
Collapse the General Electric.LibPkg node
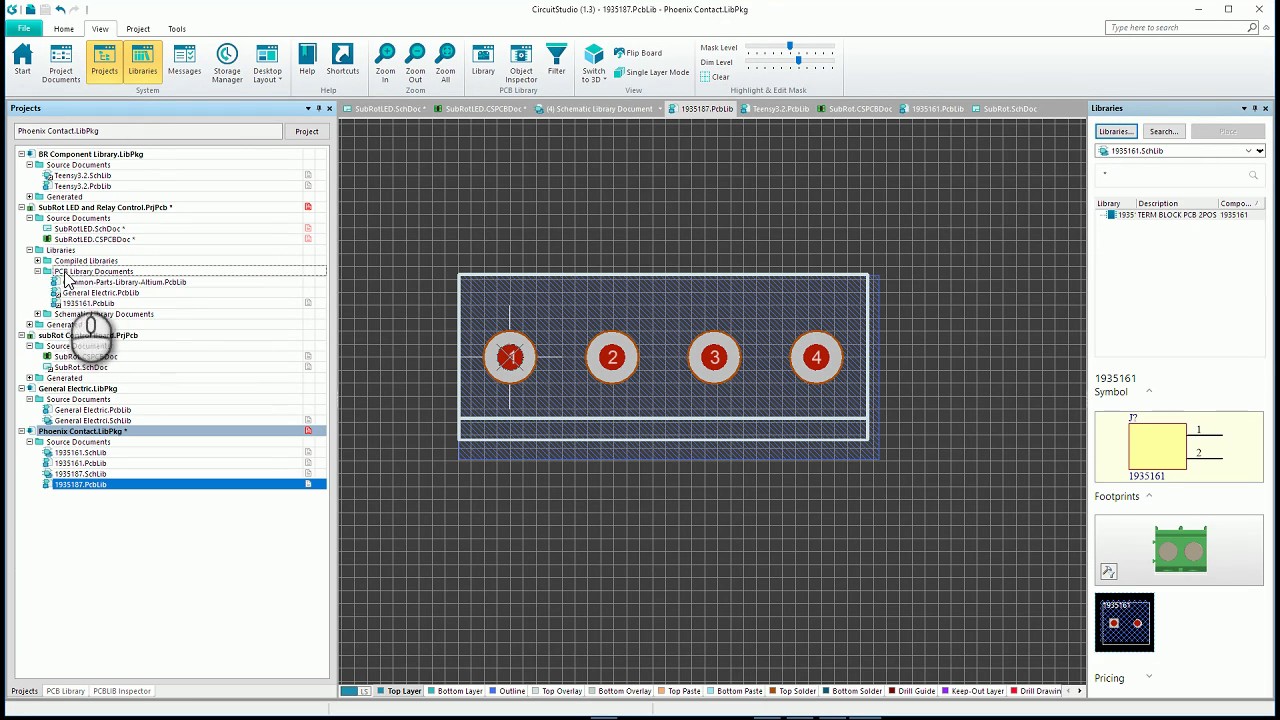click(x=21, y=388)
